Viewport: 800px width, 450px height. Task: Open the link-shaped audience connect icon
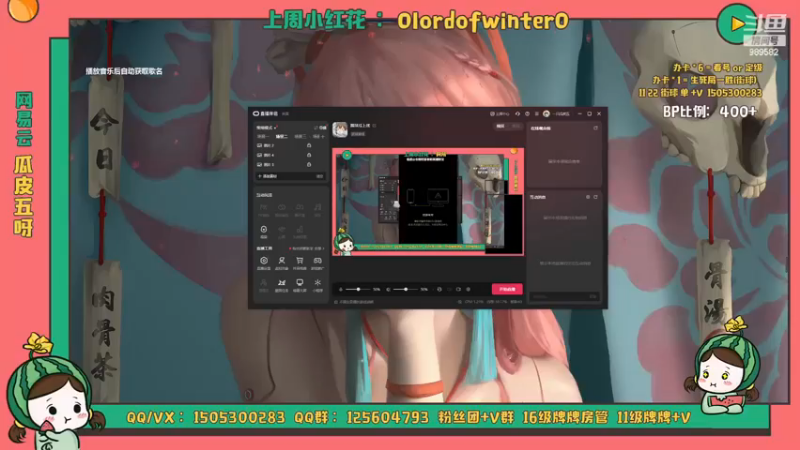282,209
